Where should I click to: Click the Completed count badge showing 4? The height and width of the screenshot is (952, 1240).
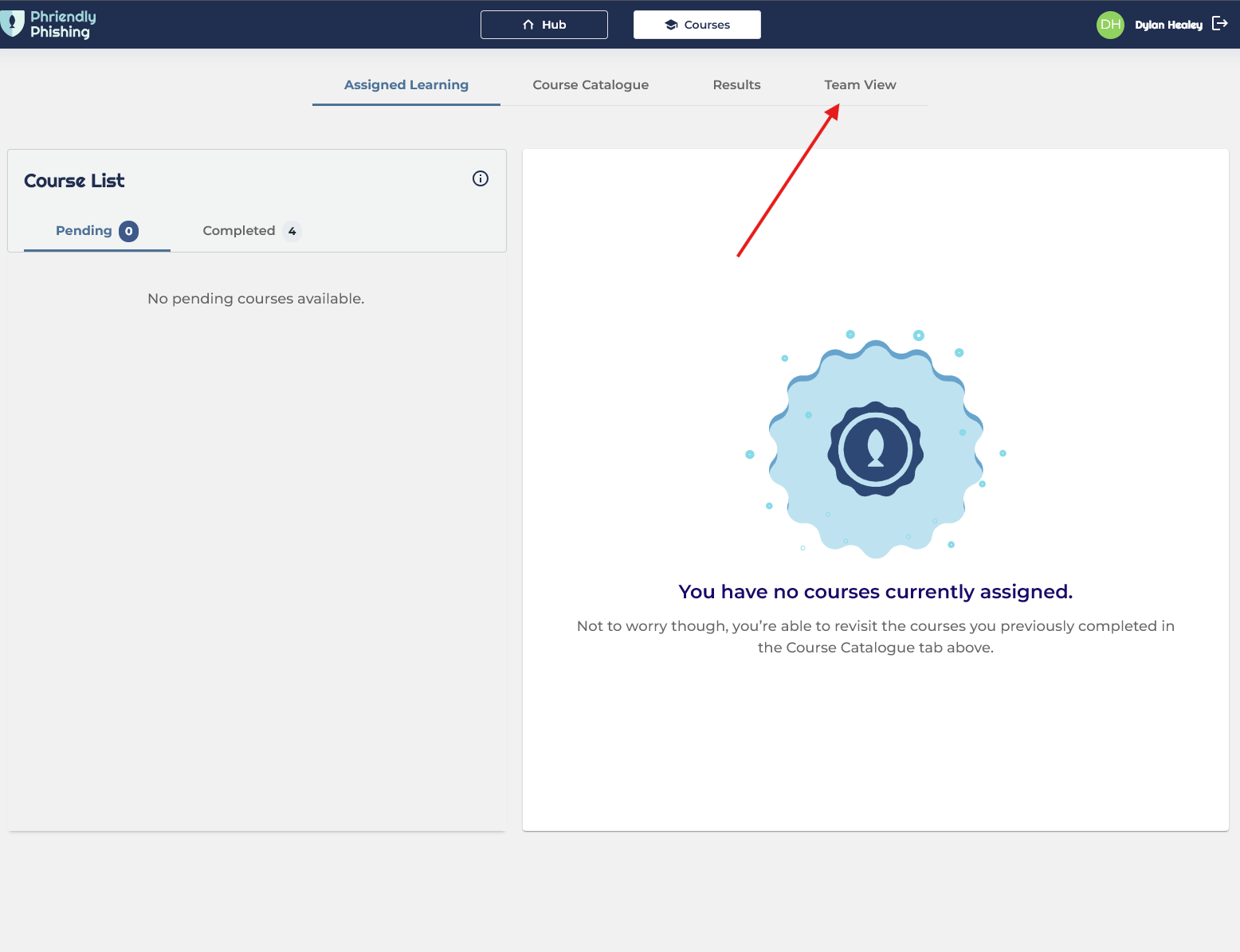tap(292, 231)
